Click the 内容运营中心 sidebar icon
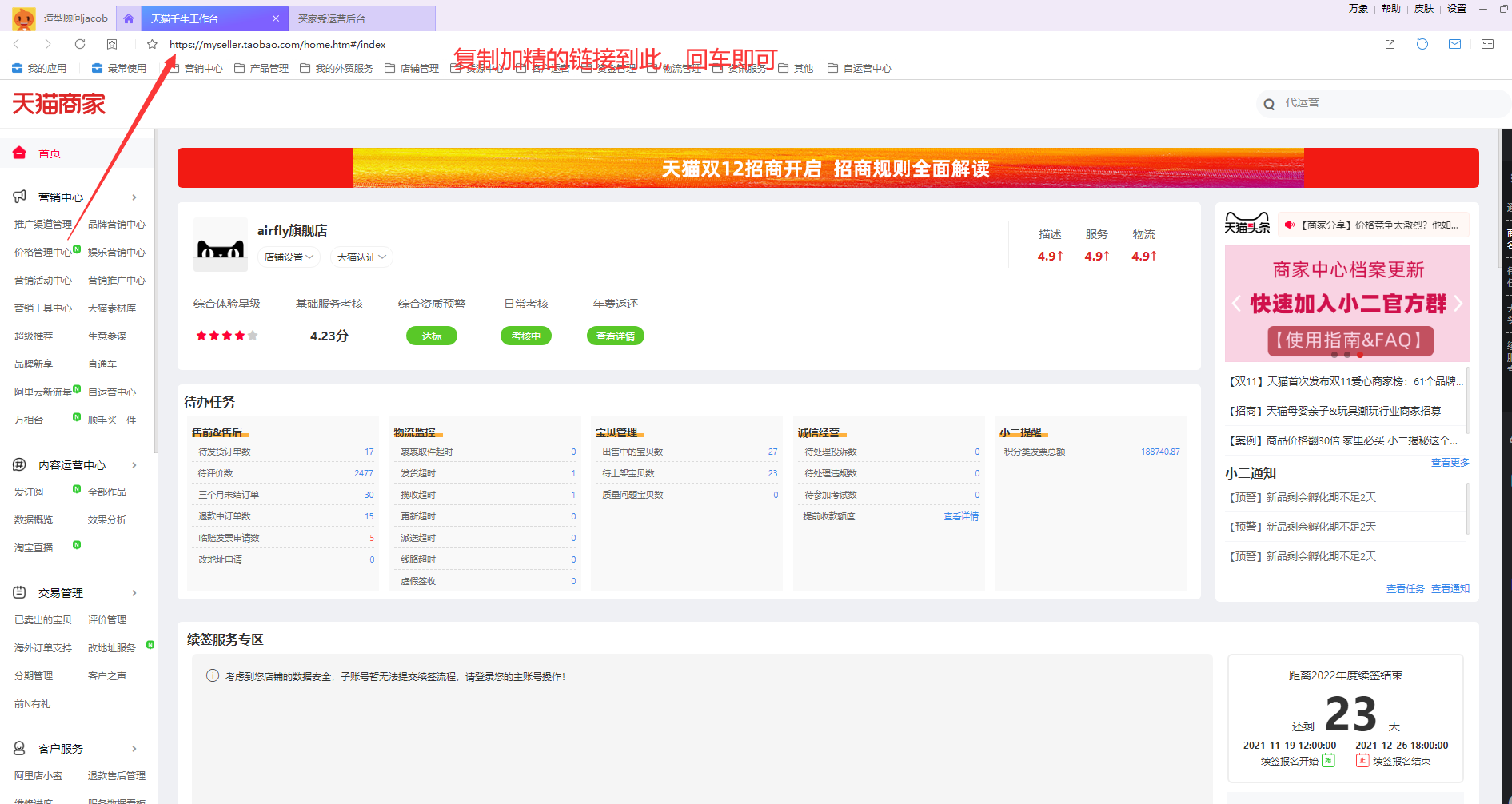 point(19,464)
